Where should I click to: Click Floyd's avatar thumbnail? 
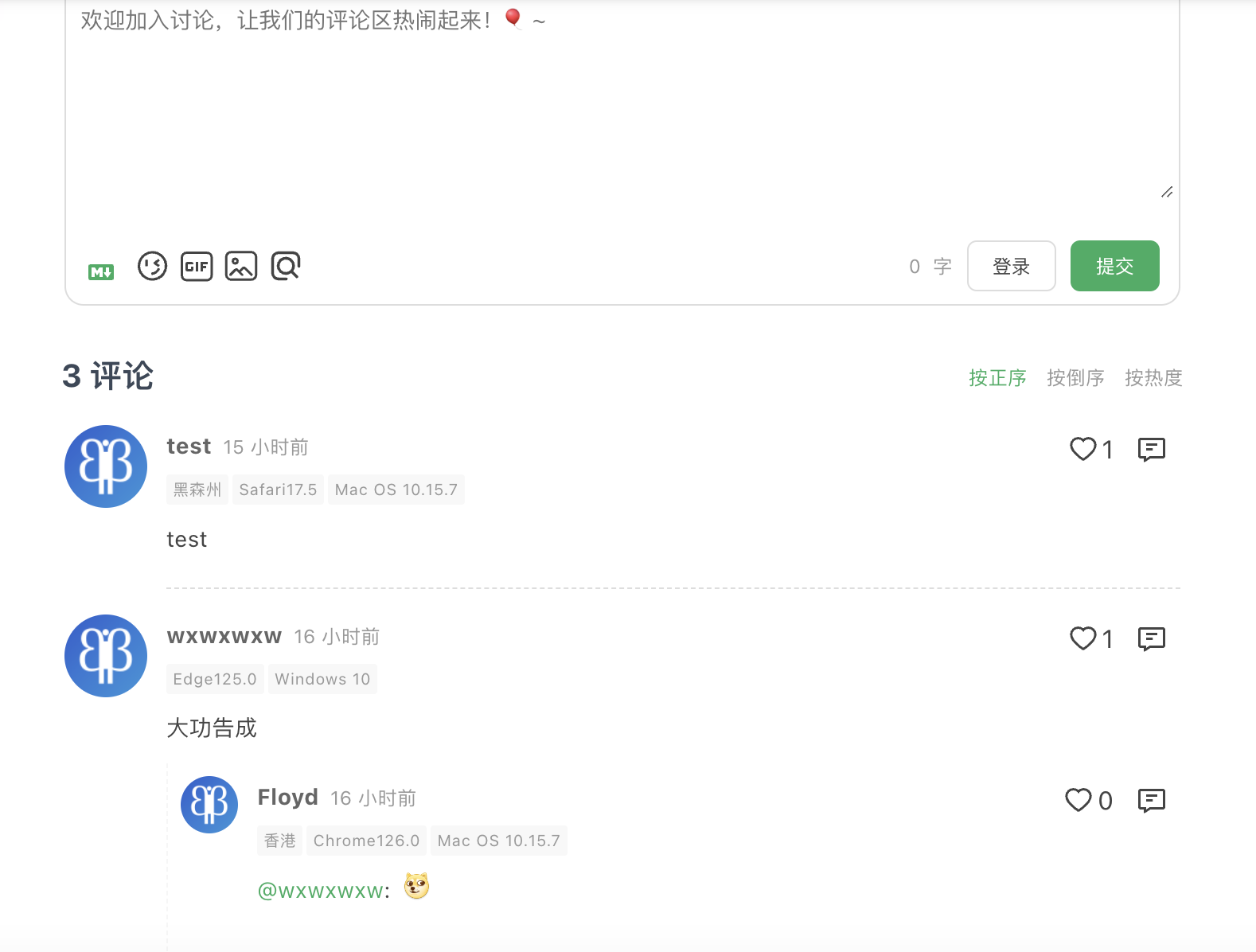tap(209, 805)
